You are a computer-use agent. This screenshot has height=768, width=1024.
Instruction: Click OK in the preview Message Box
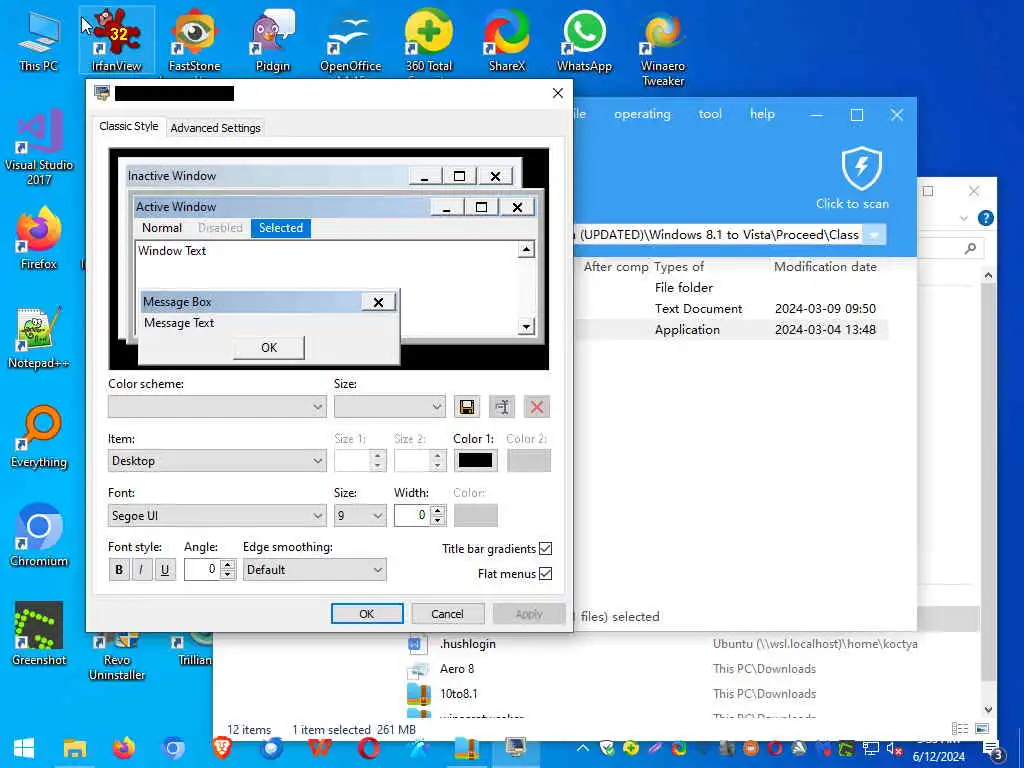269,347
